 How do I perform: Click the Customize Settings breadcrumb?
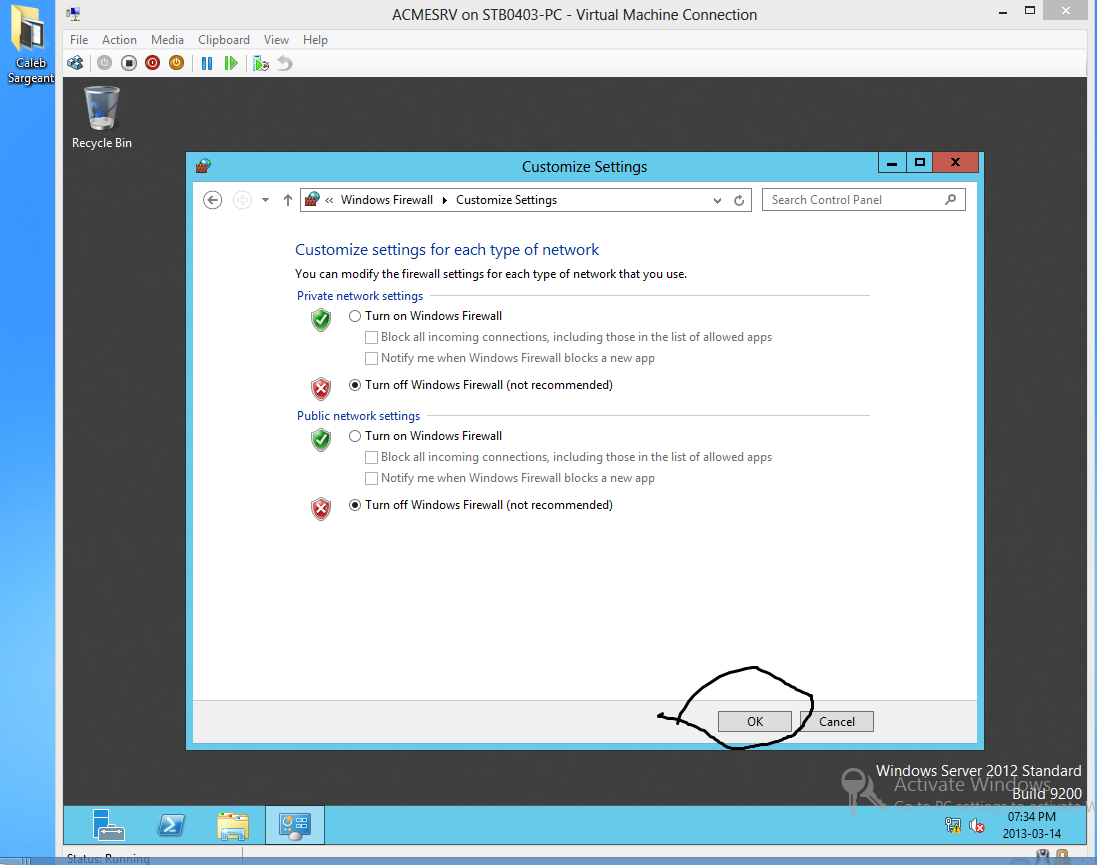click(x=507, y=200)
